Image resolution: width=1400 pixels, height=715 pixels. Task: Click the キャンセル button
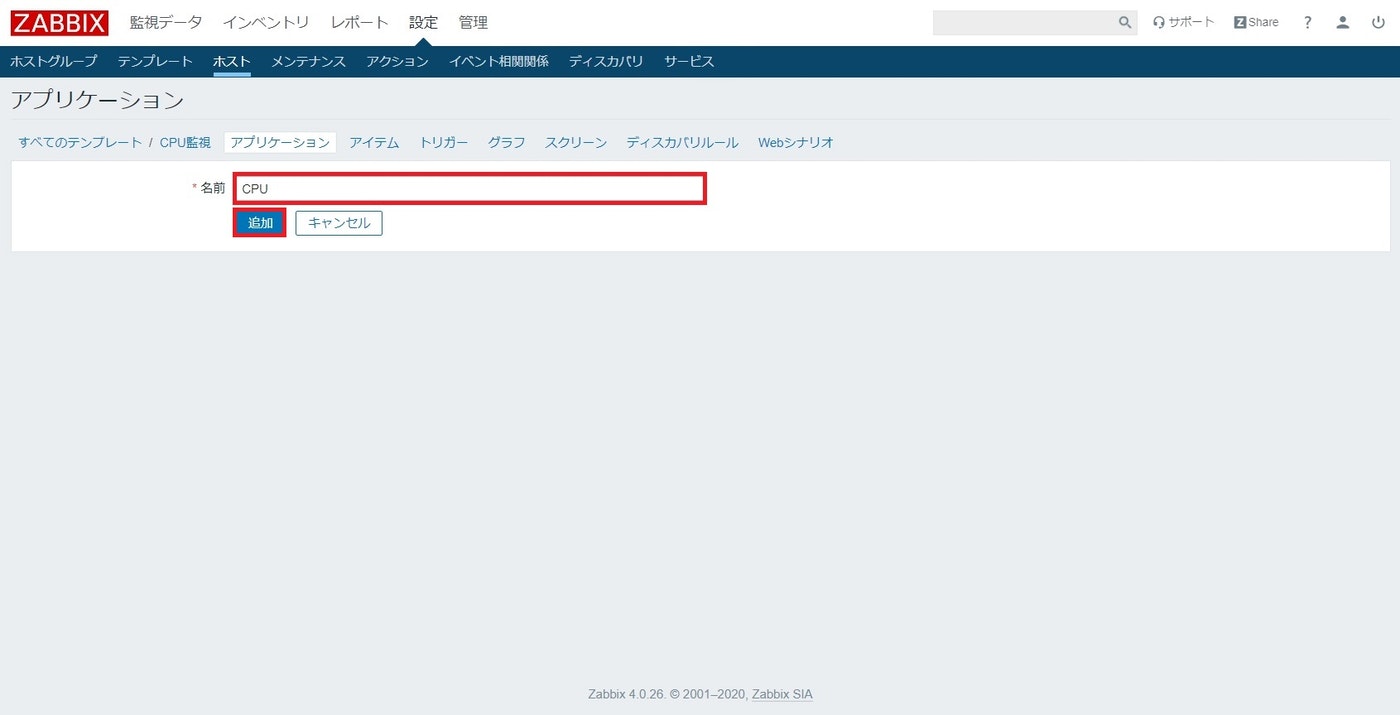(x=338, y=222)
